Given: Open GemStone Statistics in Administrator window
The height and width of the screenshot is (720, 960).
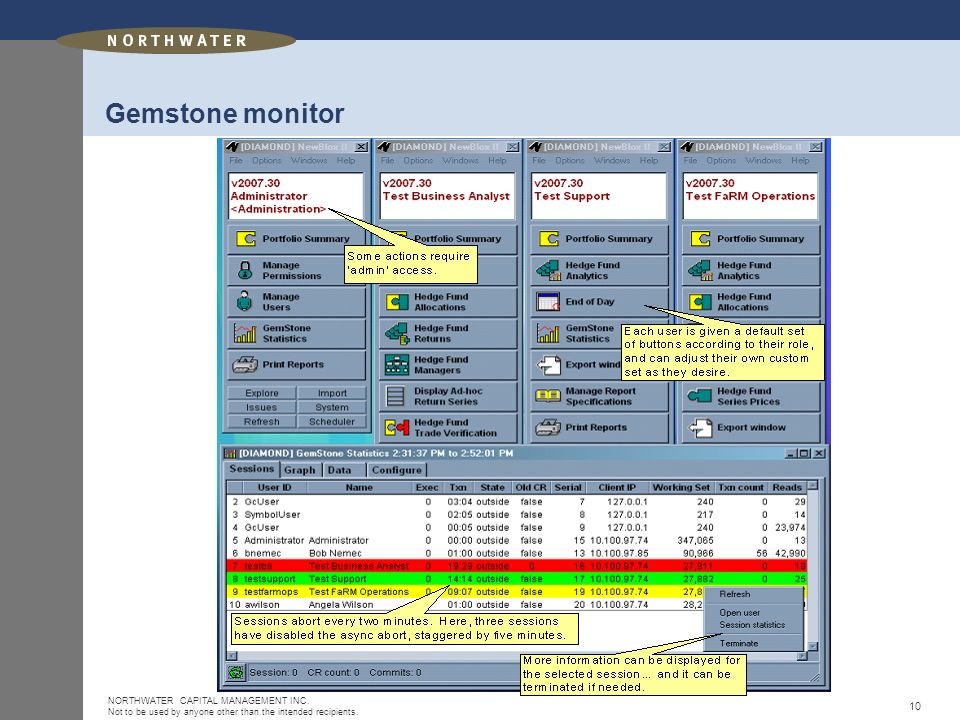Looking at the screenshot, I should (x=296, y=333).
